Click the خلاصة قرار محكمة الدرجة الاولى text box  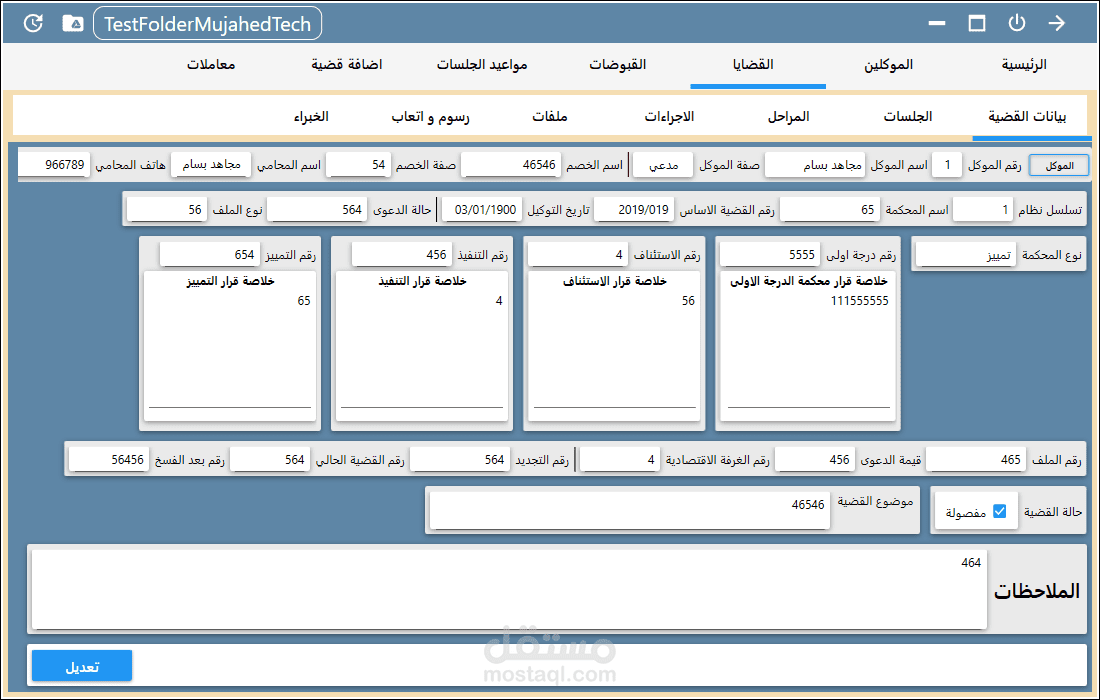pos(808,346)
